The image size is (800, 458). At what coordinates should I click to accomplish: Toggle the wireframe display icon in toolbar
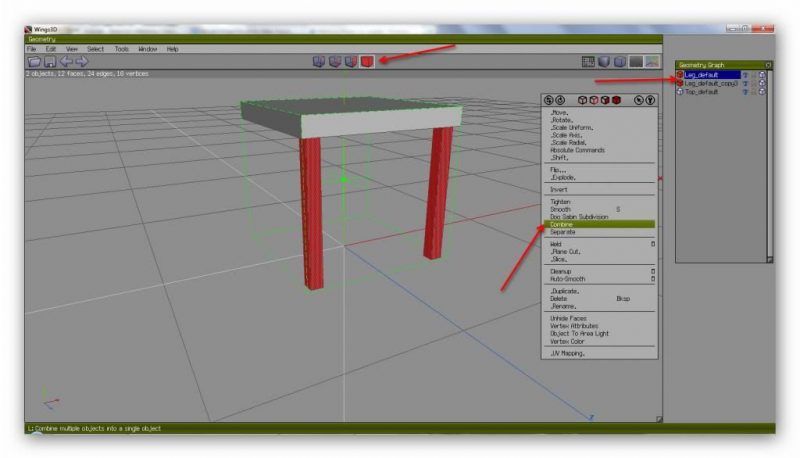(589, 62)
